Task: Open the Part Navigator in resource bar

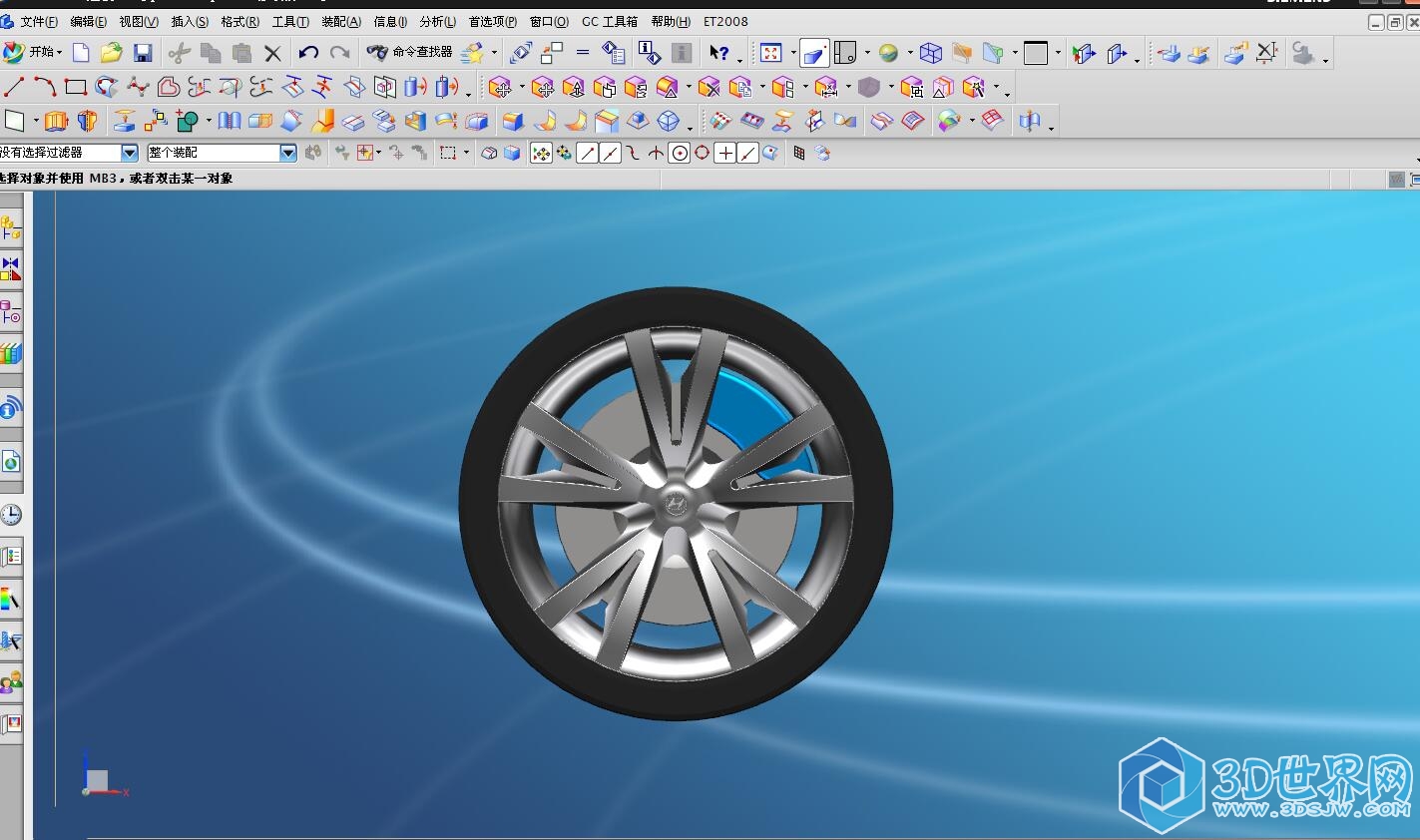Action: [11, 313]
